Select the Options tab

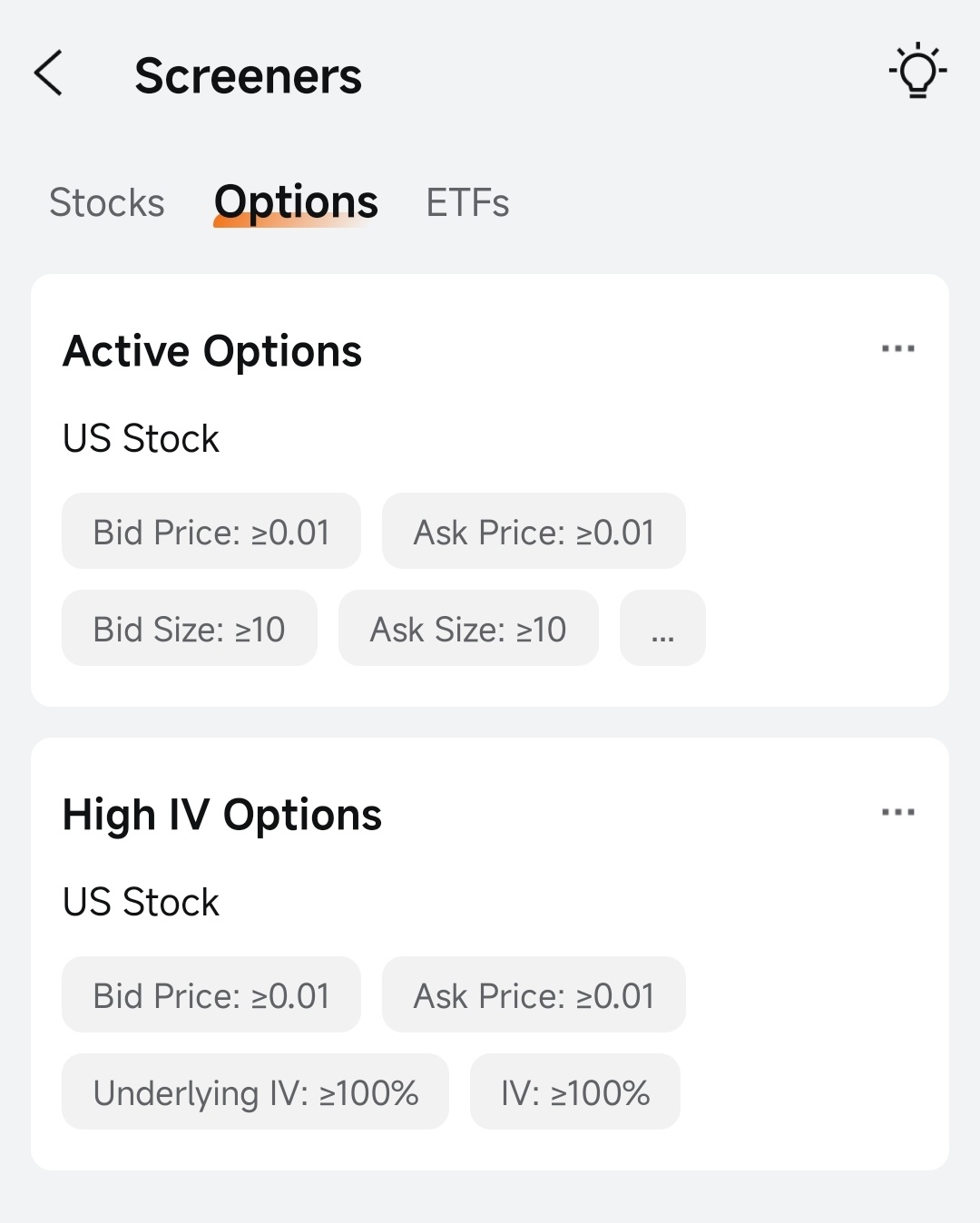click(296, 202)
